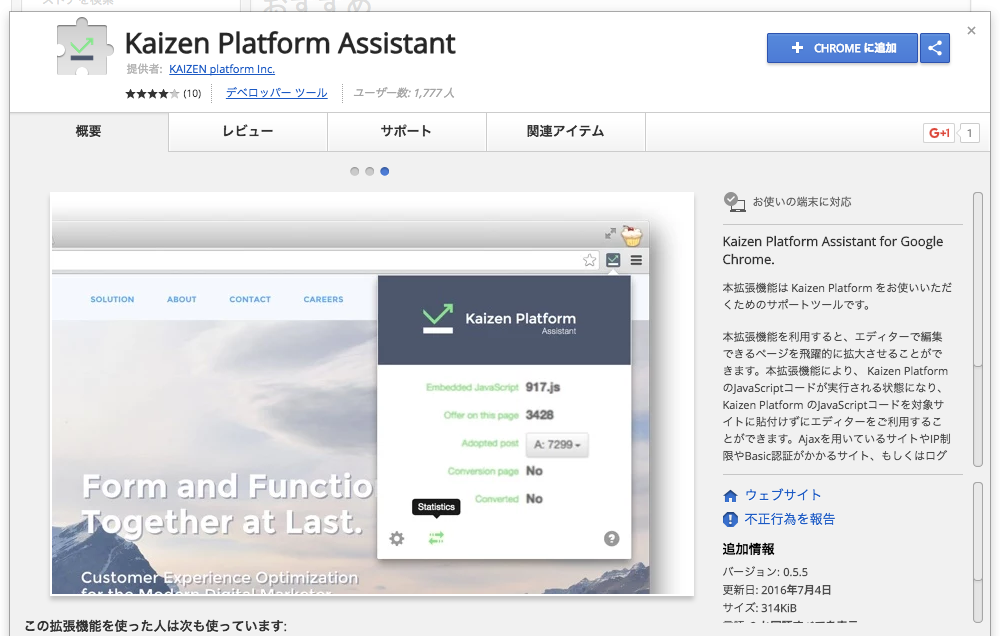Switch to the 概要 tab
1000x636 pixels.
(x=89, y=131)
